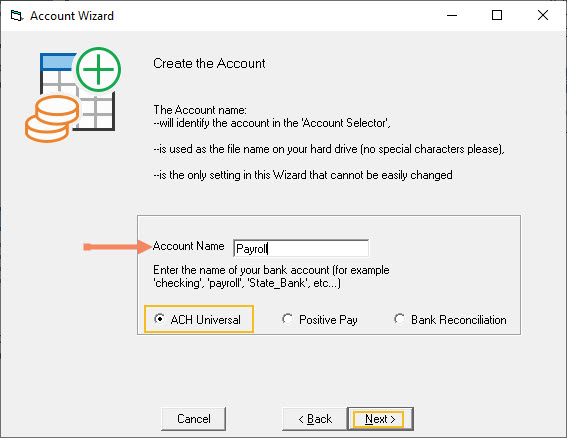Image resolution: width=567 pixels, height=438 pixels.
Task: Click the Account Wizard title text
Action: point(72,16)
